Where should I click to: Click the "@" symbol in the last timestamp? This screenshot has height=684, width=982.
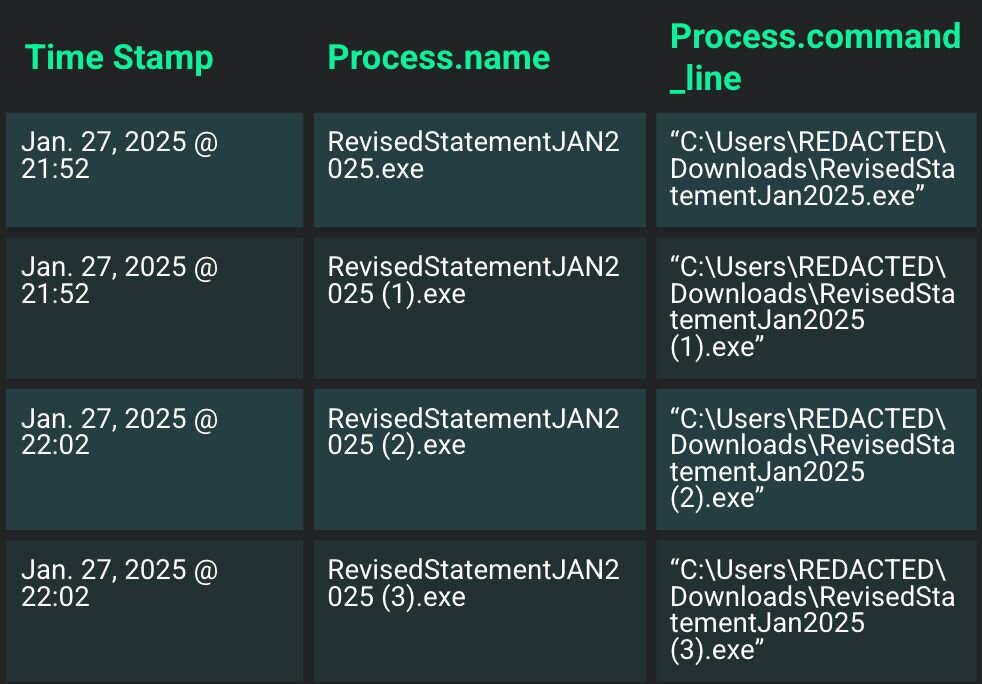pyautogui.click(x=204, y=570)
